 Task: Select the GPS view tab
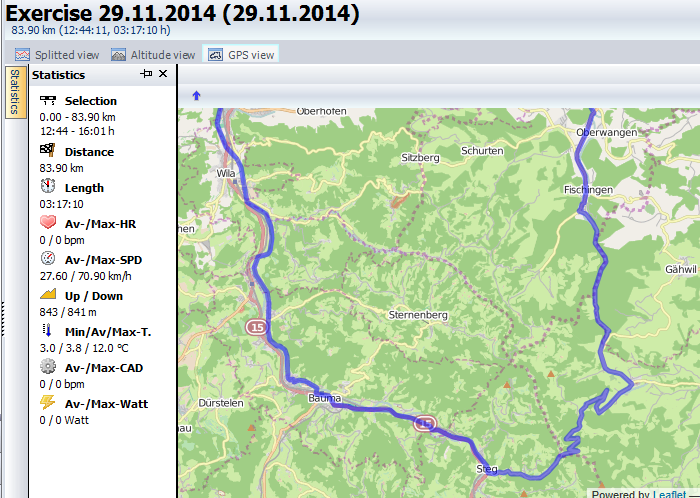tap(240, 55)
